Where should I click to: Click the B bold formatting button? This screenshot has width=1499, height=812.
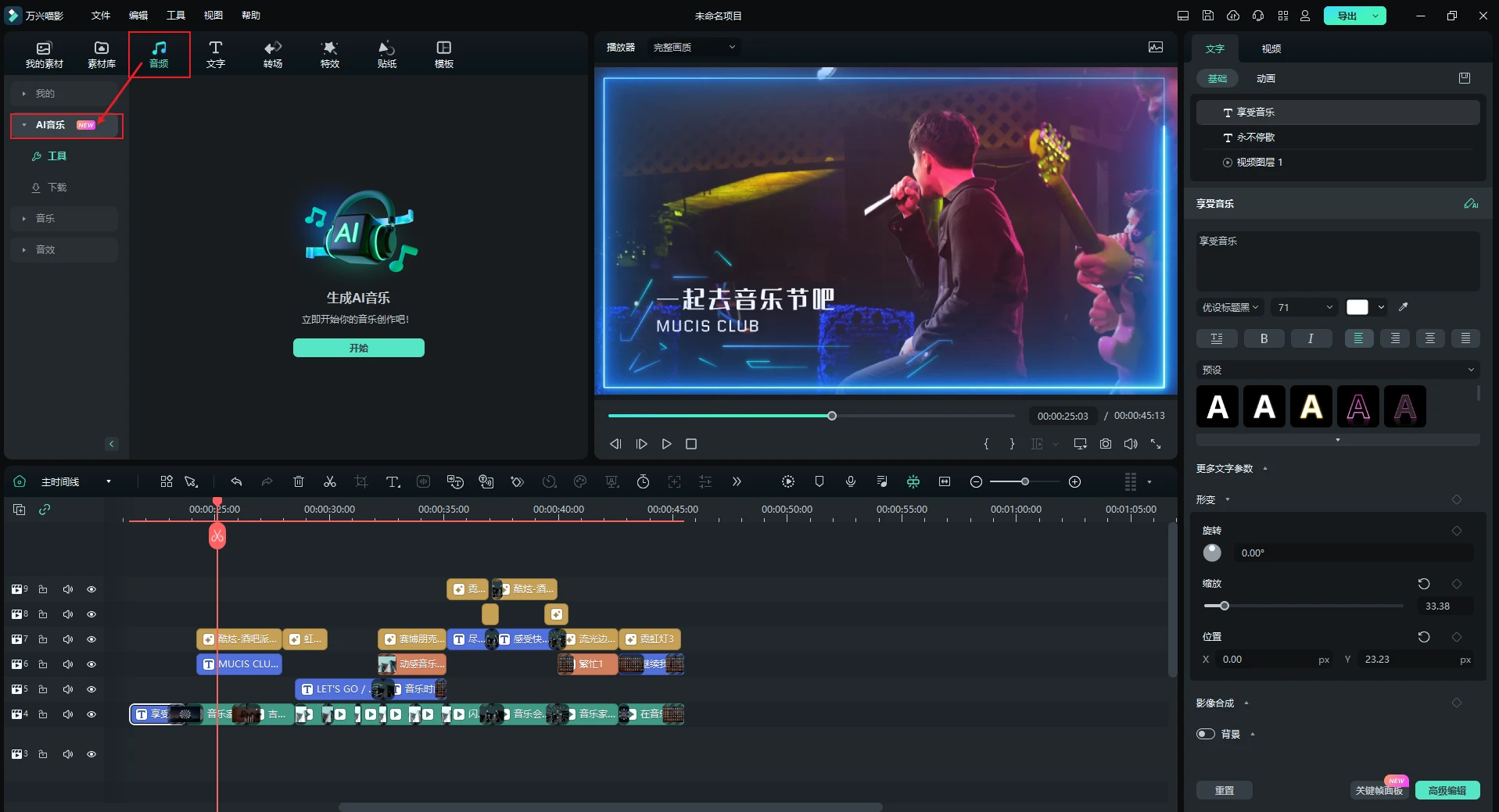(x=1264, y=338)
